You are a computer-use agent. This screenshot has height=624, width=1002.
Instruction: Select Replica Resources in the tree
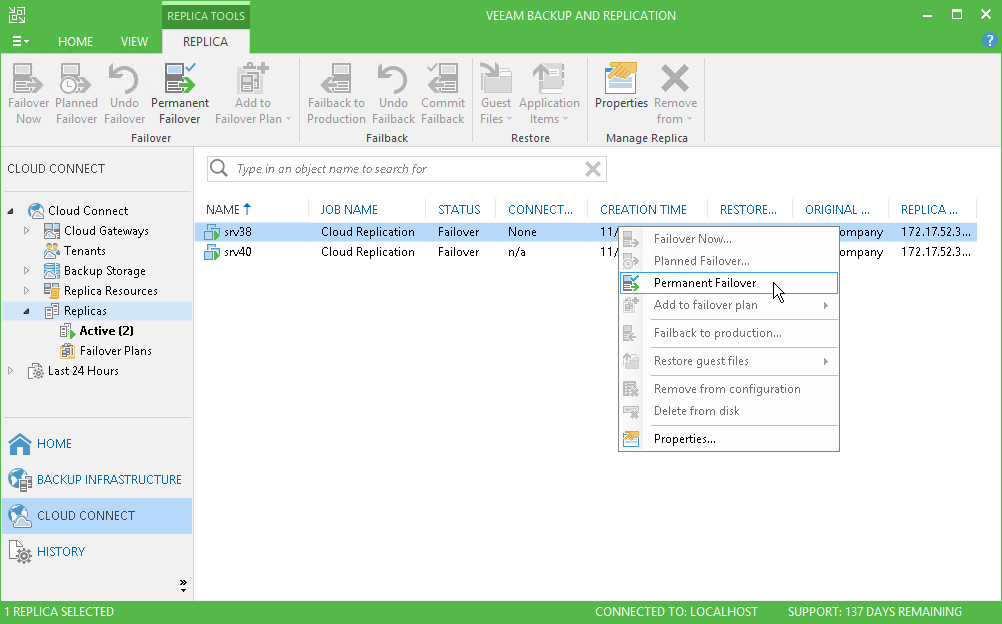pos(111,291)
